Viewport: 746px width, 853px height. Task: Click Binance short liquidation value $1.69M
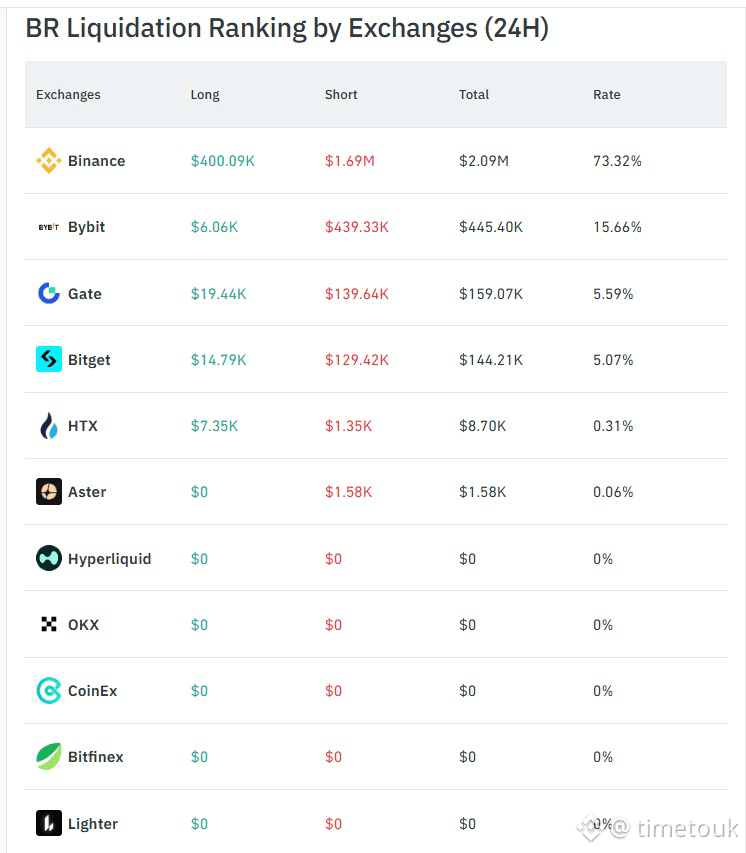pyautogui.click(x=350, y=161)
